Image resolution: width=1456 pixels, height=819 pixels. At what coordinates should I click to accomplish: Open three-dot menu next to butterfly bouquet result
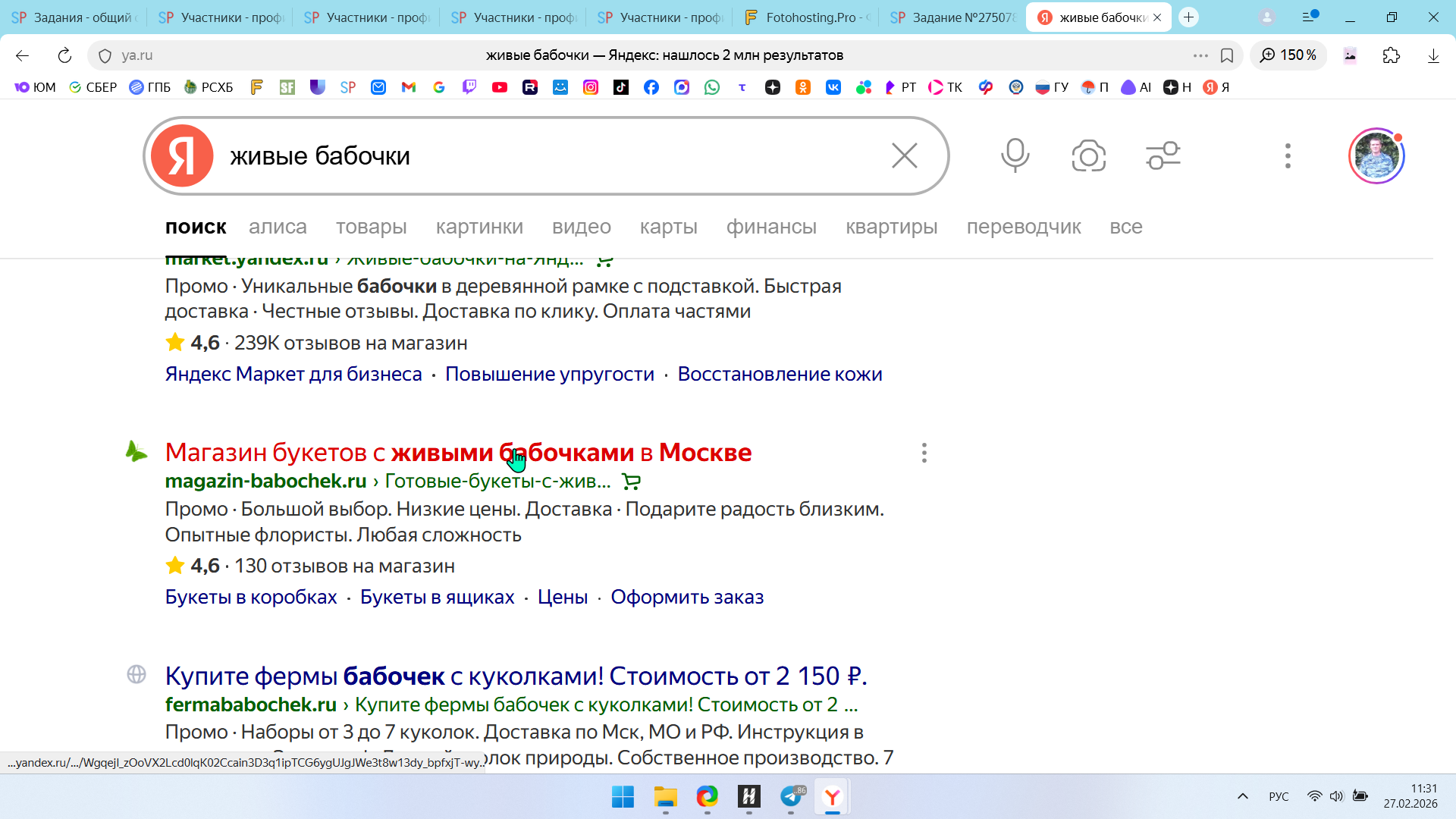pyautogui.click(x=924, y=453)
